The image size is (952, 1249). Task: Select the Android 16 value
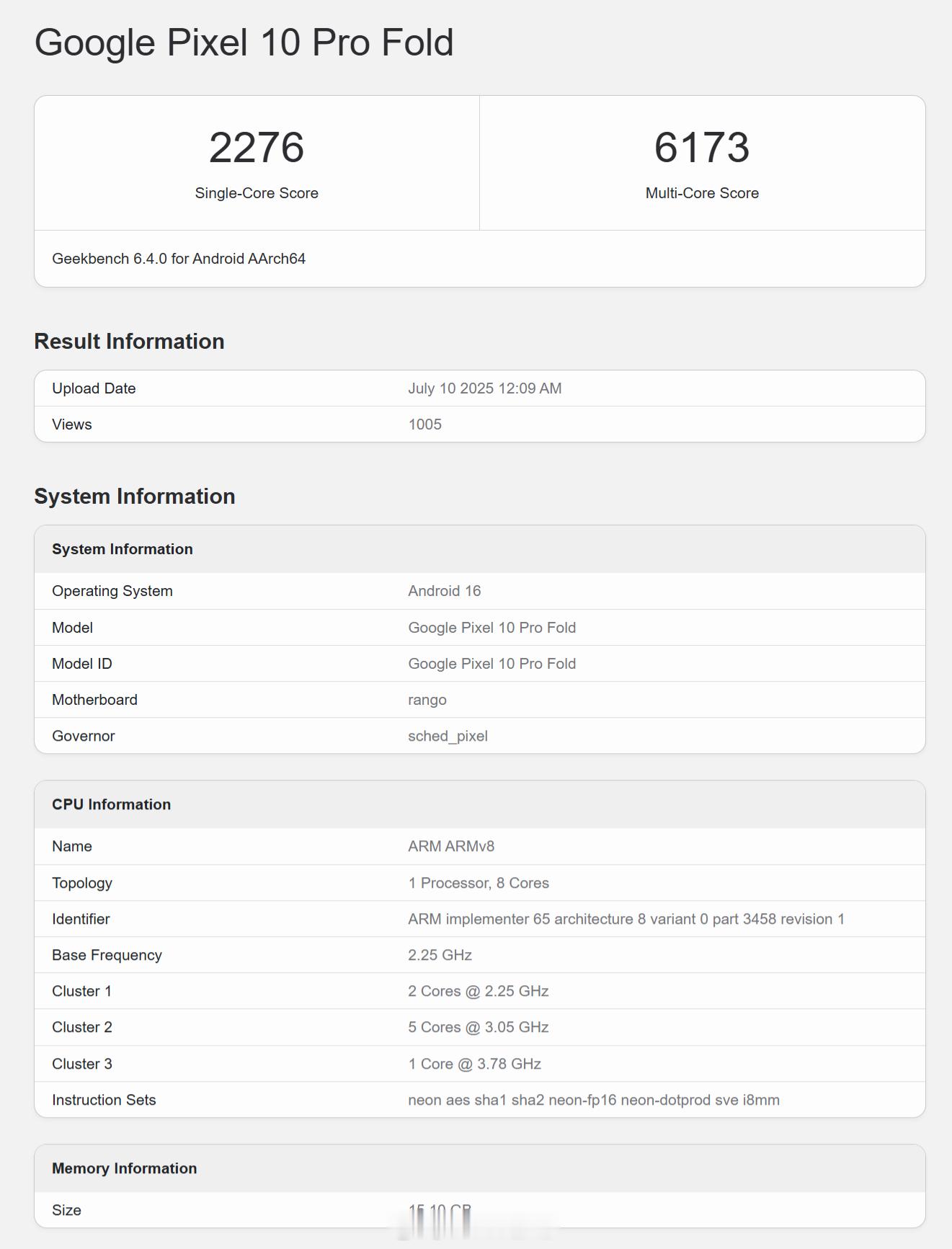pos(445,591)
